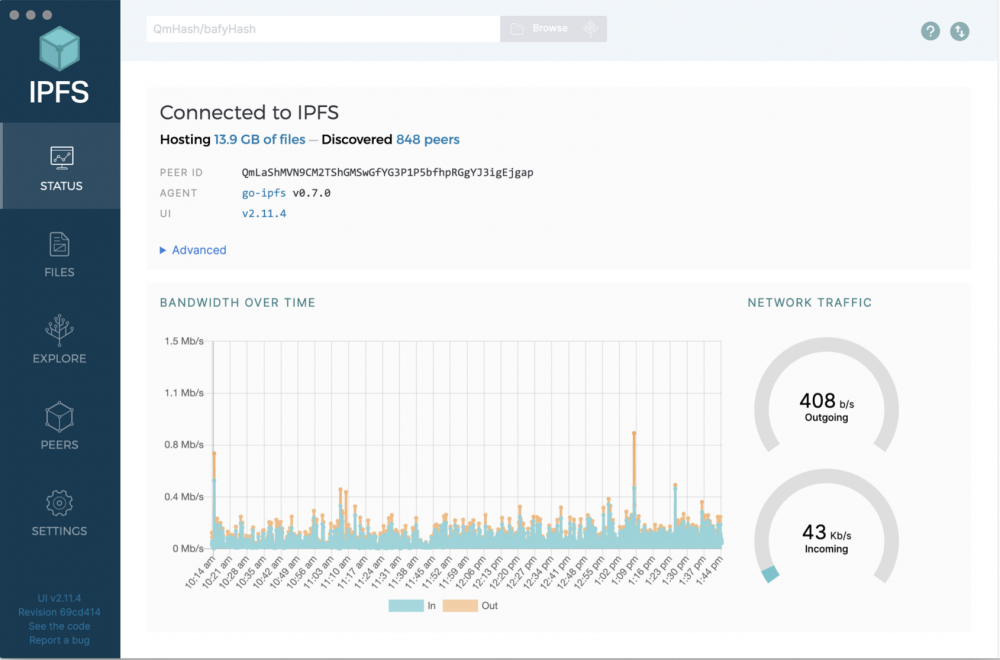The image size is (1000, 660).
Task: Open the Report a bug link
Action: click(x=59, y=640)
